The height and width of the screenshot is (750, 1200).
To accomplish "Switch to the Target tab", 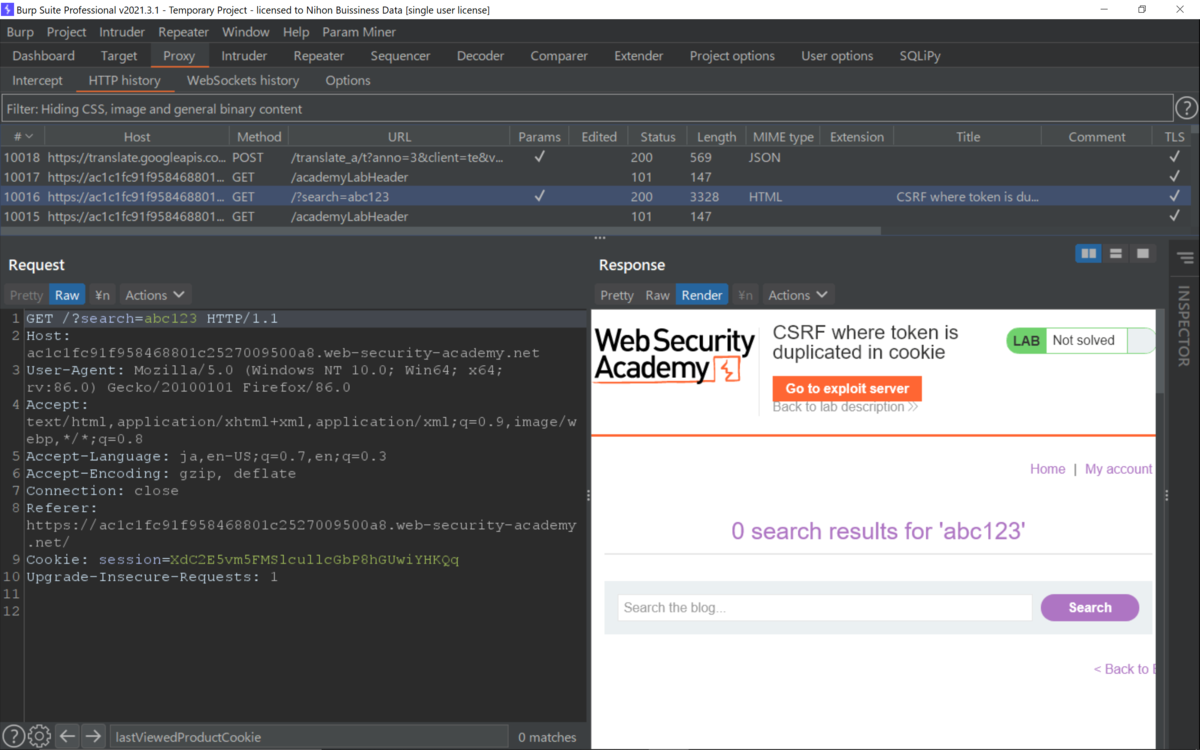I will click(x=119, y=56).
